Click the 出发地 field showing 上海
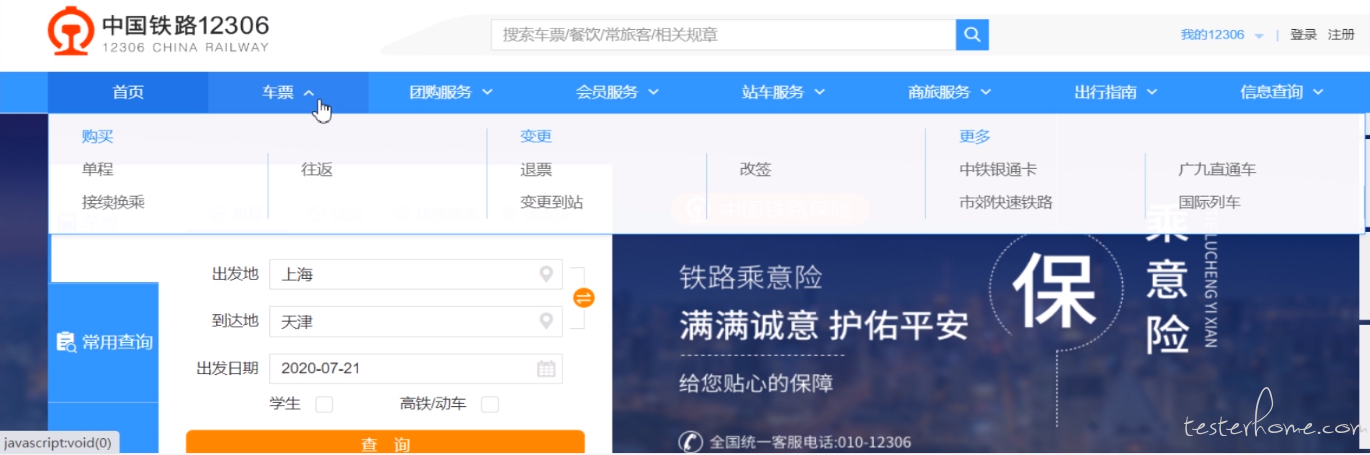The width and height of the screenshot is (1370, 455). [415, 274]
